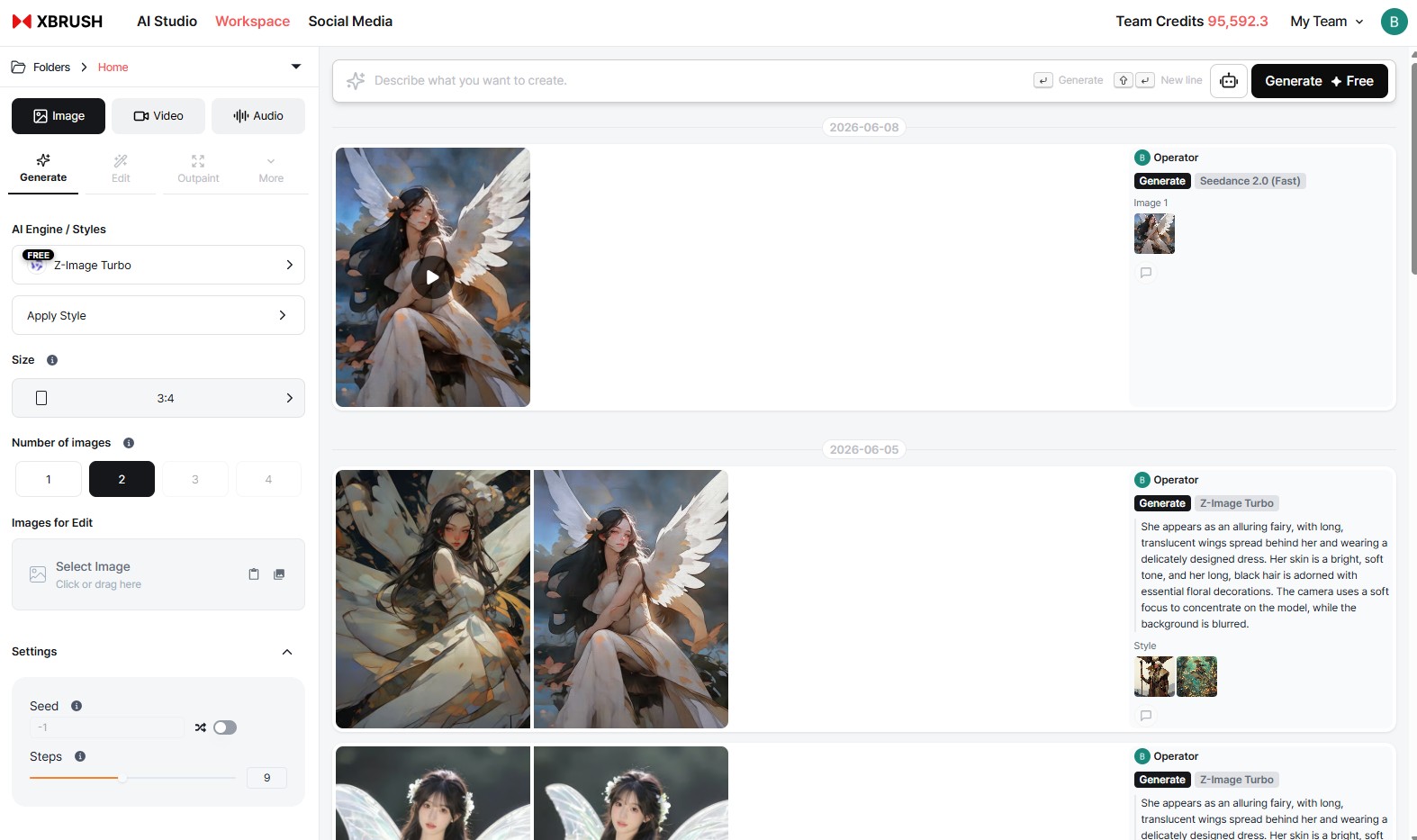
Task: Click comment icon under 2026-06-05 first entry
Action: click(1146, 716)
